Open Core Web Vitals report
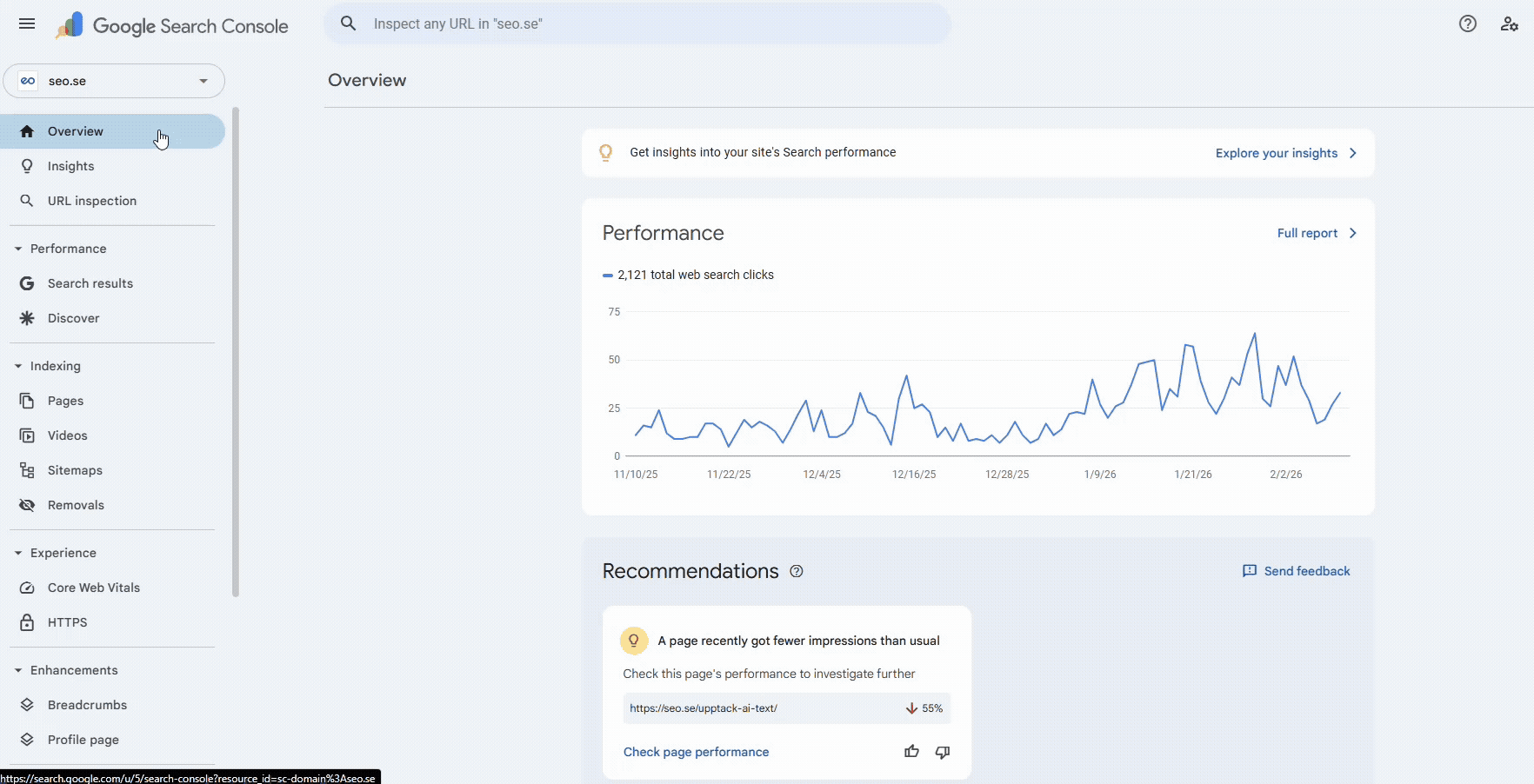The height and width of the screenshot is (784, 1534). click(93, 588)
